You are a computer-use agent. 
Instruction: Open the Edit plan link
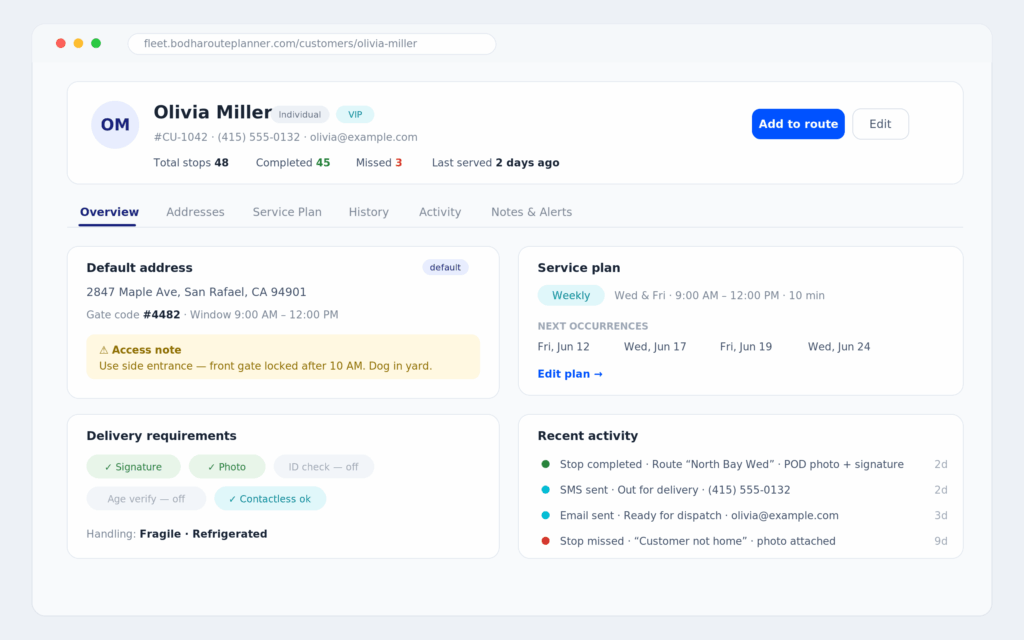click(x=569, y=374)
